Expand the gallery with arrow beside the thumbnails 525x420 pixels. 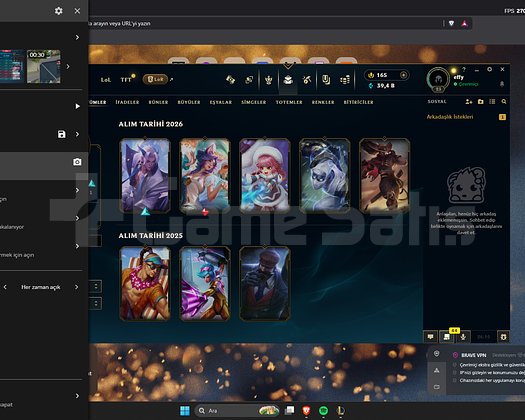(x=68, y=66)
